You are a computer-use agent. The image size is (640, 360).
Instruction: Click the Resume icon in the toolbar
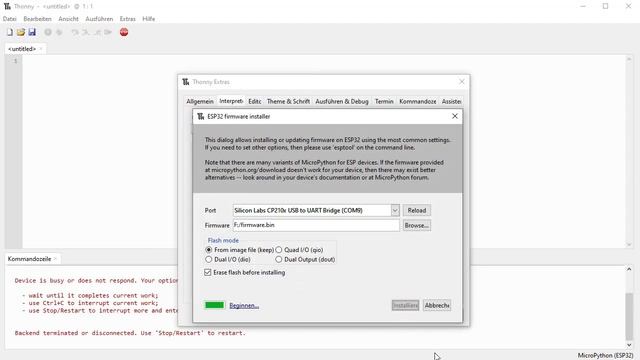(x=108, y=32)
